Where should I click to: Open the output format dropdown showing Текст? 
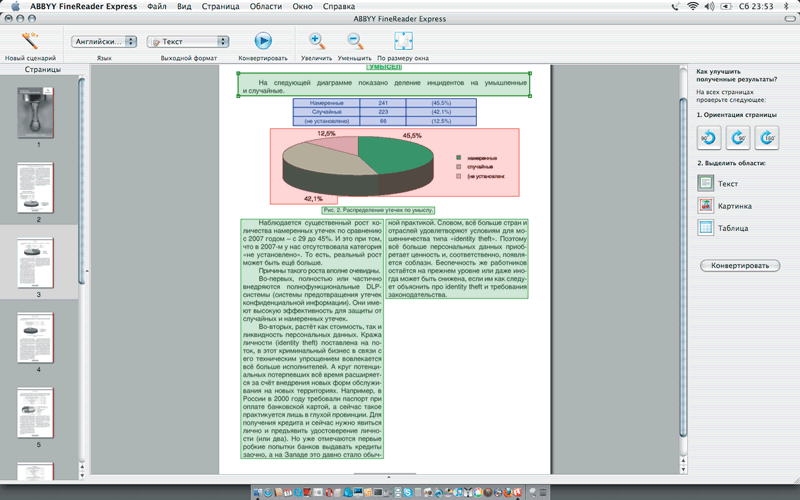(x=188, y=42)
